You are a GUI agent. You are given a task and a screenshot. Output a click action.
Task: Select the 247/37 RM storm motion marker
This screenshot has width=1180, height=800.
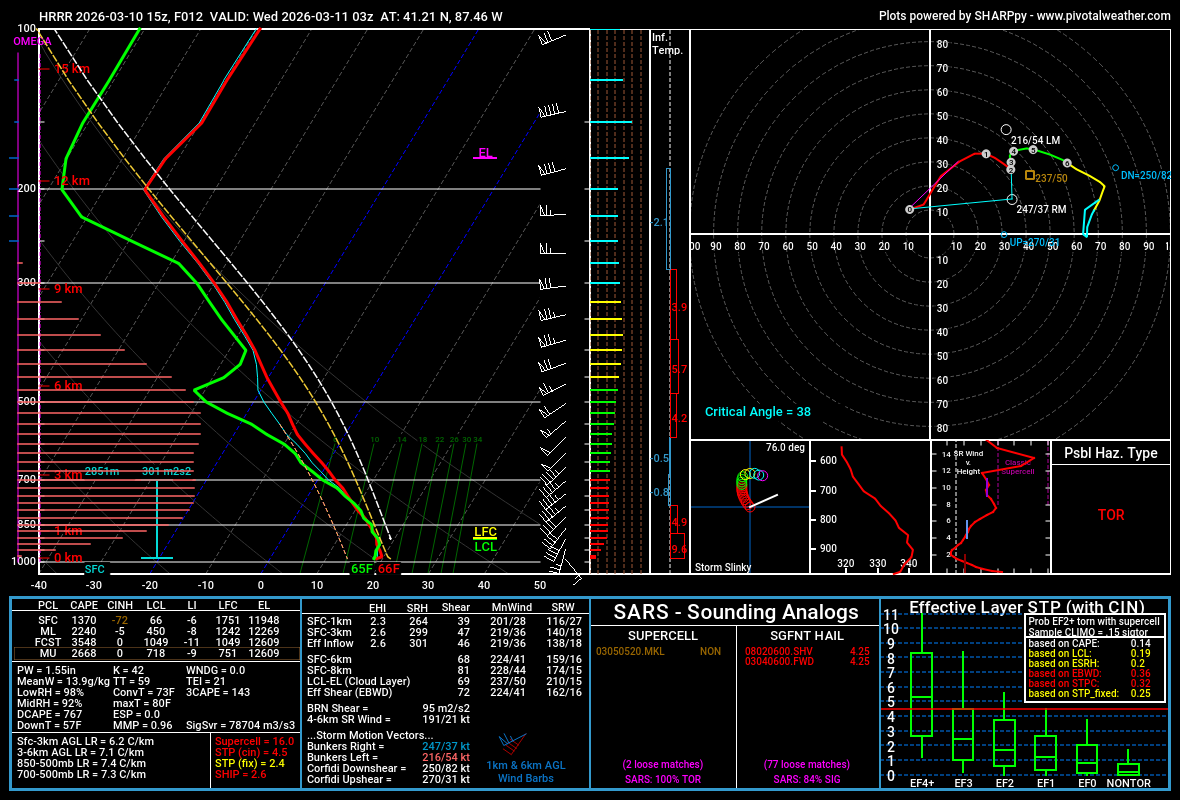(x=1011, y=199)
